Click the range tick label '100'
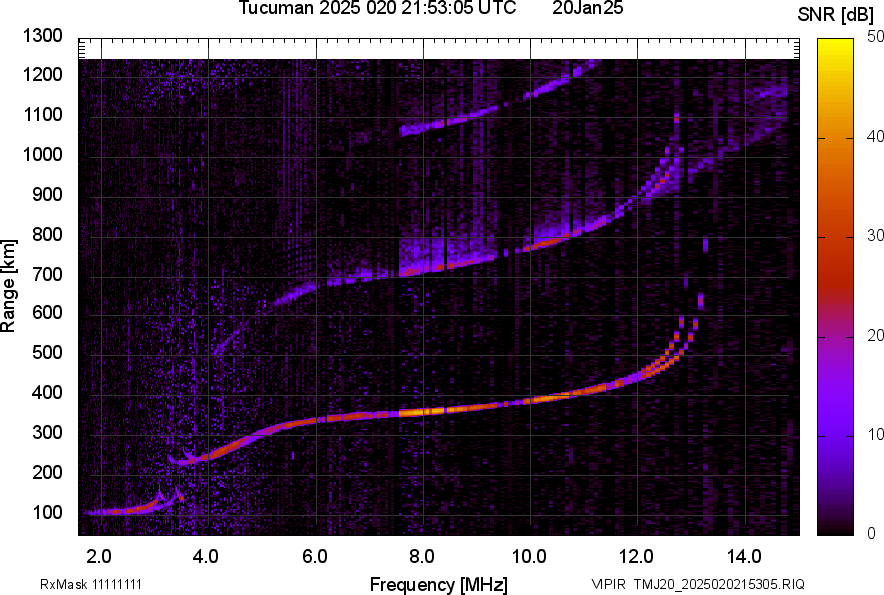 pyautogui.click(x=47, y=512)
